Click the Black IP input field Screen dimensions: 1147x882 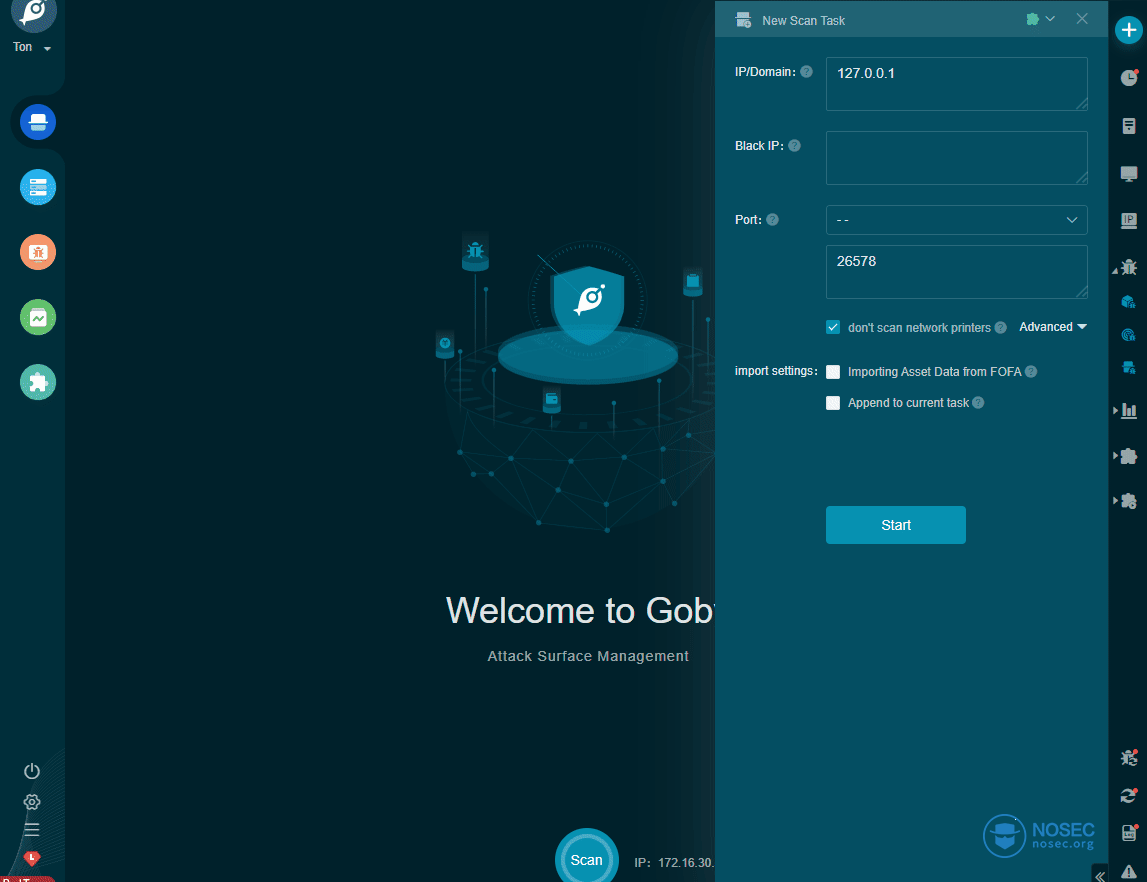click(957, 158)
